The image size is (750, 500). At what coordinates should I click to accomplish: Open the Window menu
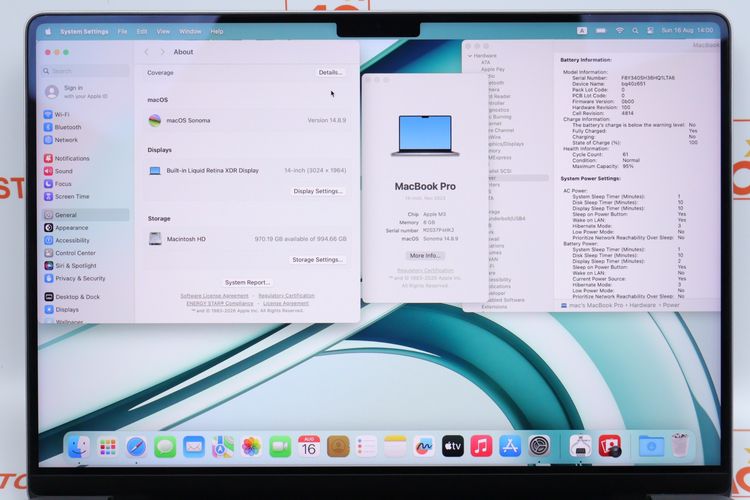[190, 32]
